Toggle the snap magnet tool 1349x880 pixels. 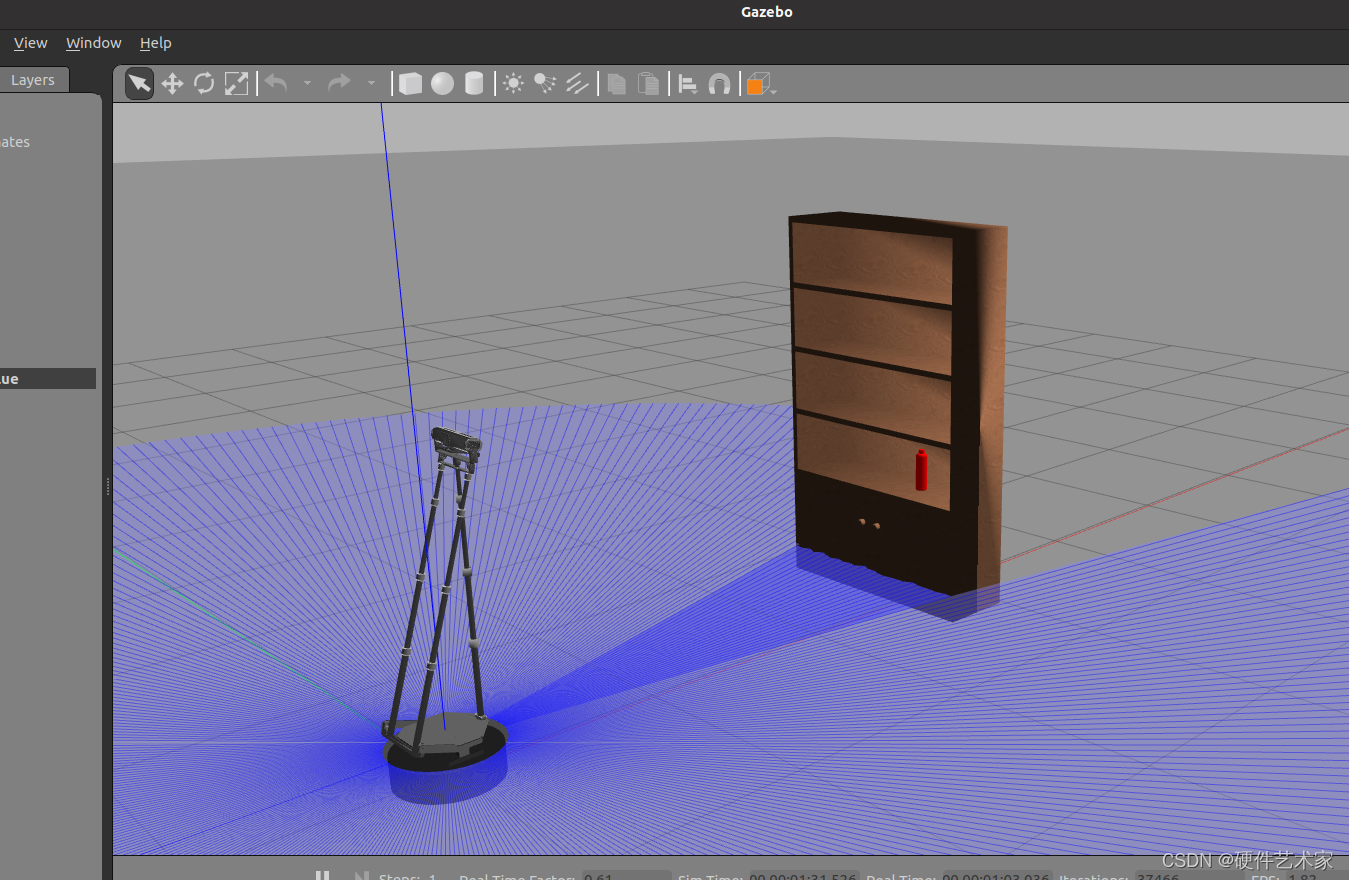tap(719, 84)
